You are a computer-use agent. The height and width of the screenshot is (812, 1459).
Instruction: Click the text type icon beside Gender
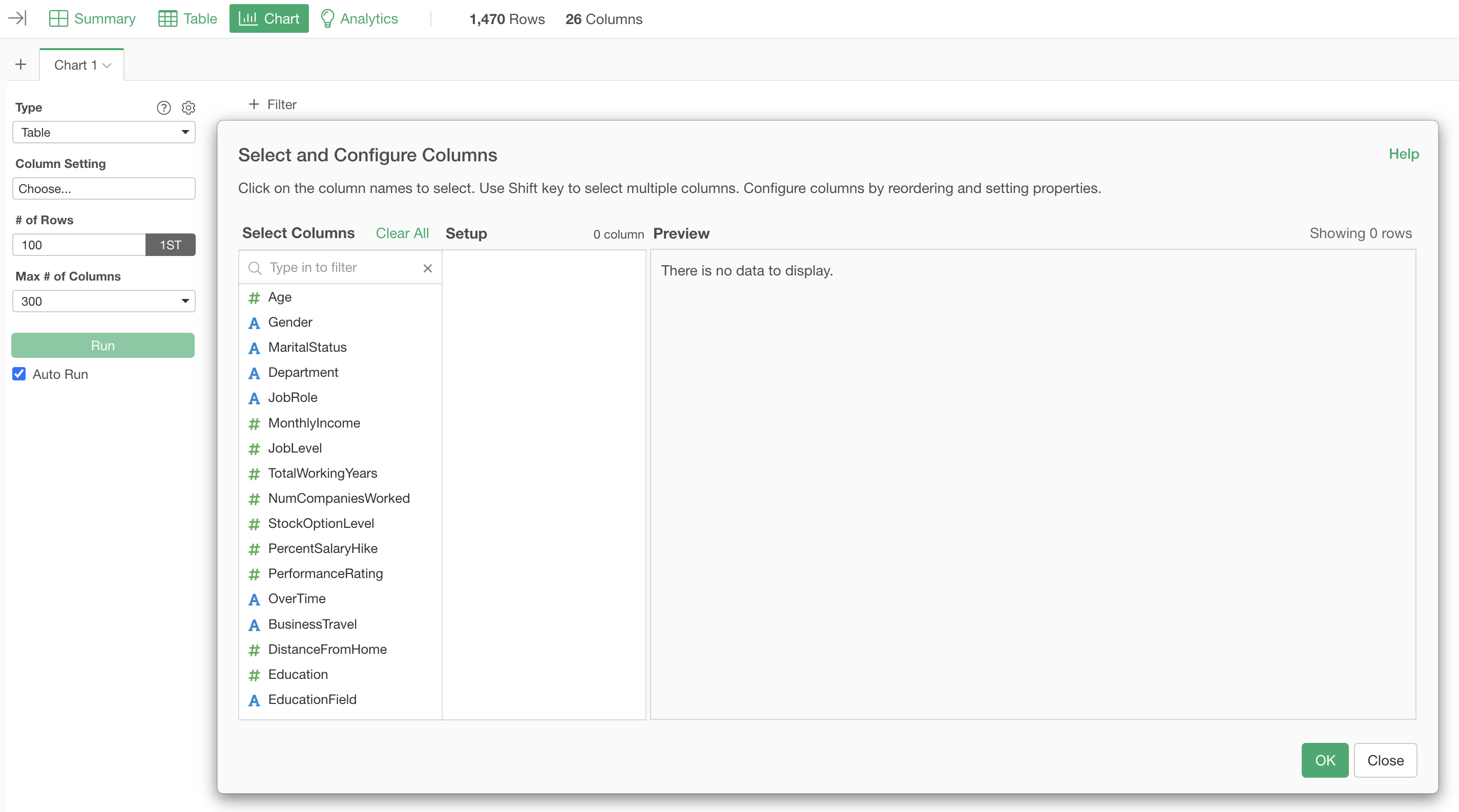tap(254, 323)
